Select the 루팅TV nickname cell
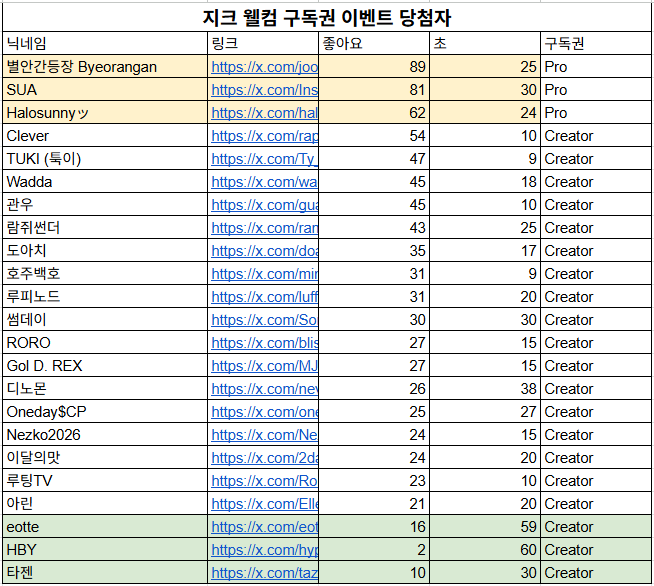The width and height of the screenshot is (654, 586). click(x=105, y=480)
